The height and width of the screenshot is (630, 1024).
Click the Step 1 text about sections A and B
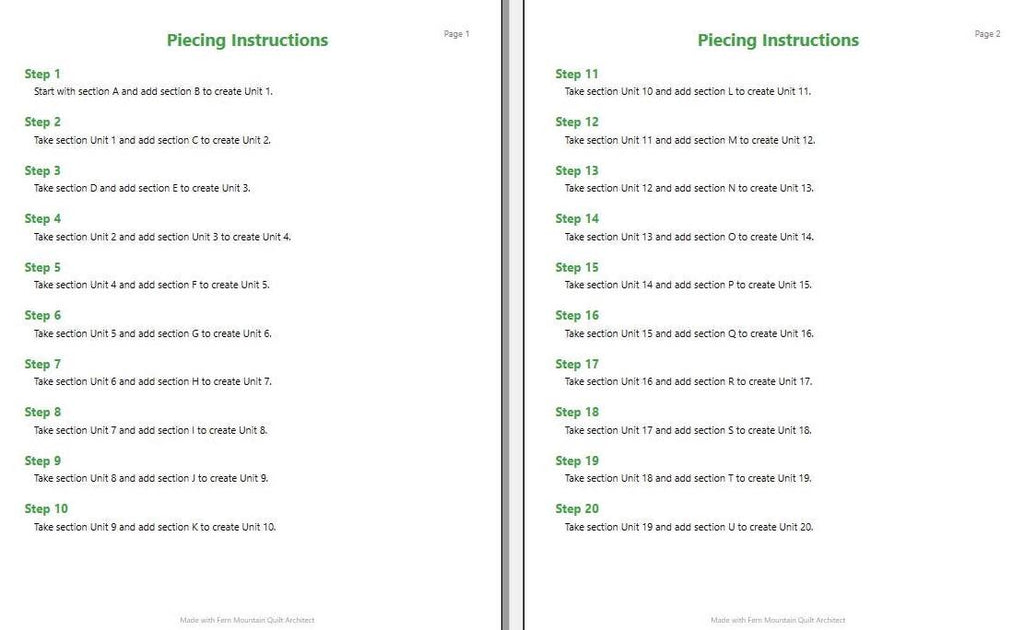tap(153, 91)
